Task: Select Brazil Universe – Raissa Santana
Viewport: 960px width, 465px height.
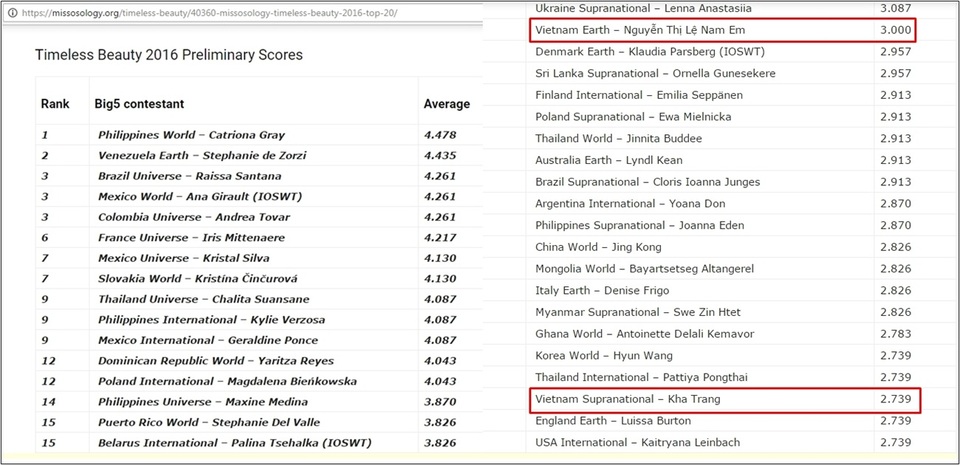Action: (190, 176)
